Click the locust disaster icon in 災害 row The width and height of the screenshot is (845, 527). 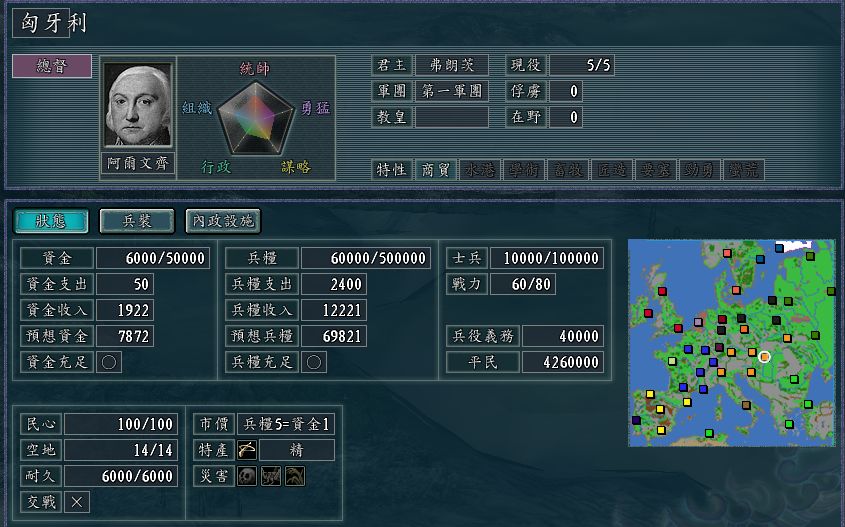coord(271,476)
